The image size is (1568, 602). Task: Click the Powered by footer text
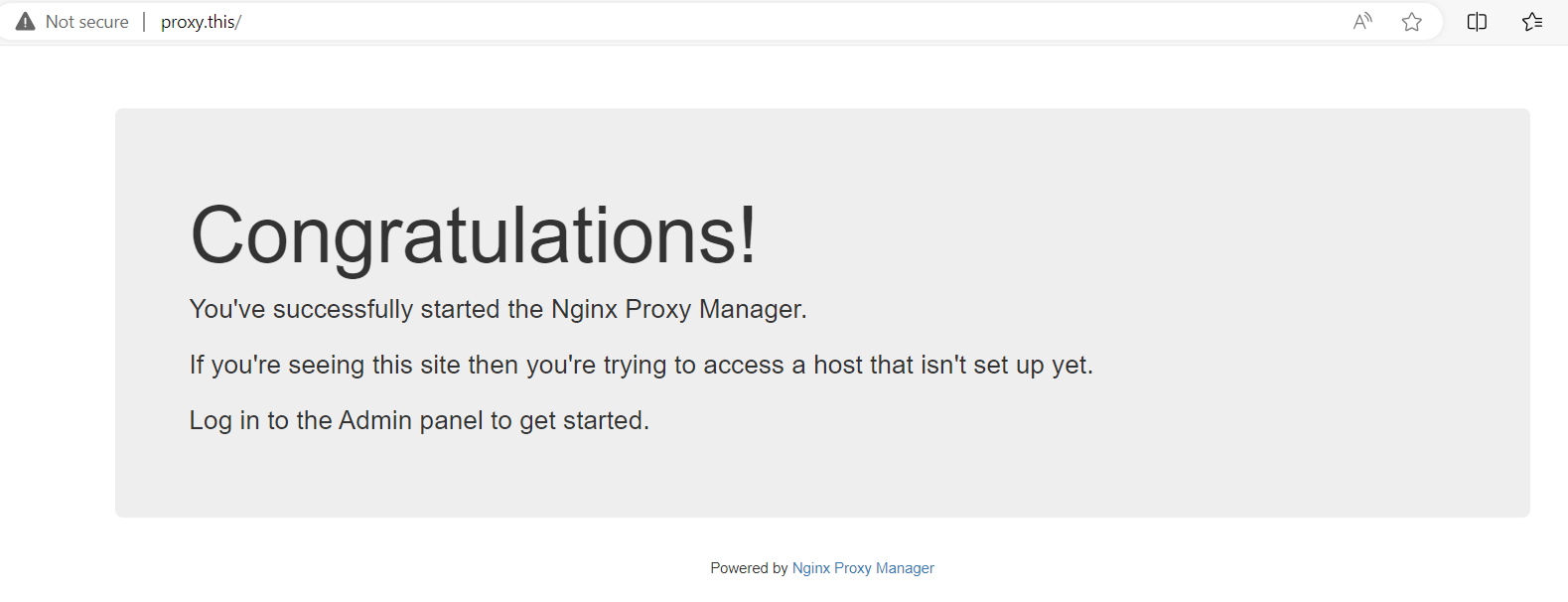[748, 567]
